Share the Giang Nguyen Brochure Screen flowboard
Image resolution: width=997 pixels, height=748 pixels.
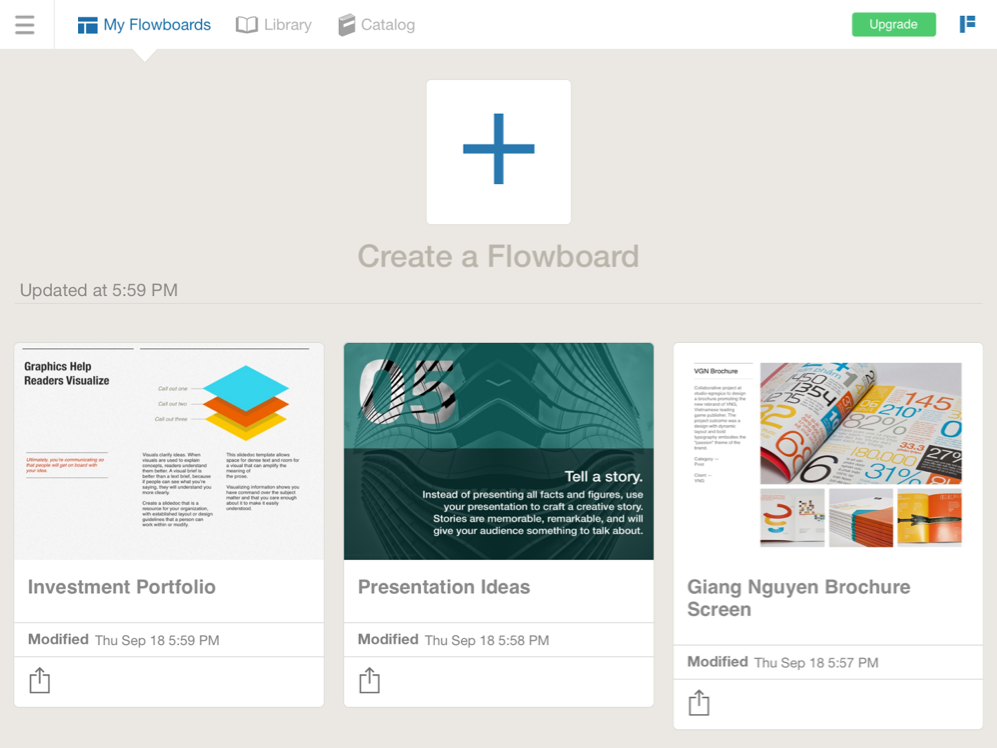[699, 703]
